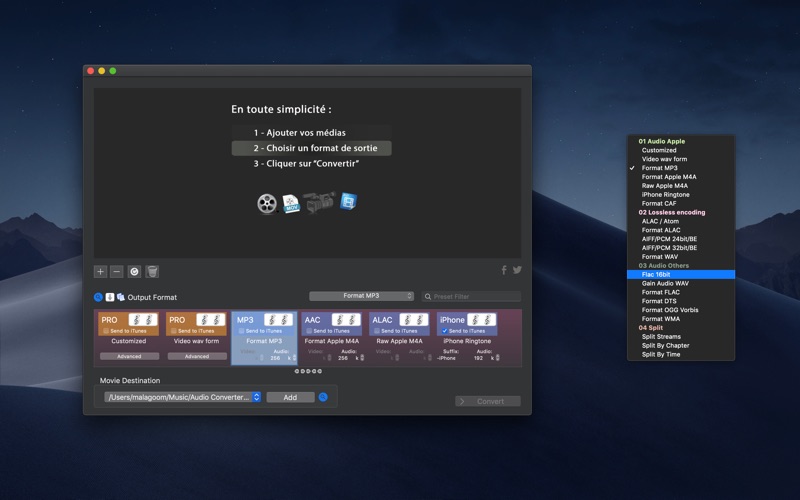Select ALAC / Atom menu entry
This screenshot has height=500, width=800.
pyautogui.click(x=681, y=221)
